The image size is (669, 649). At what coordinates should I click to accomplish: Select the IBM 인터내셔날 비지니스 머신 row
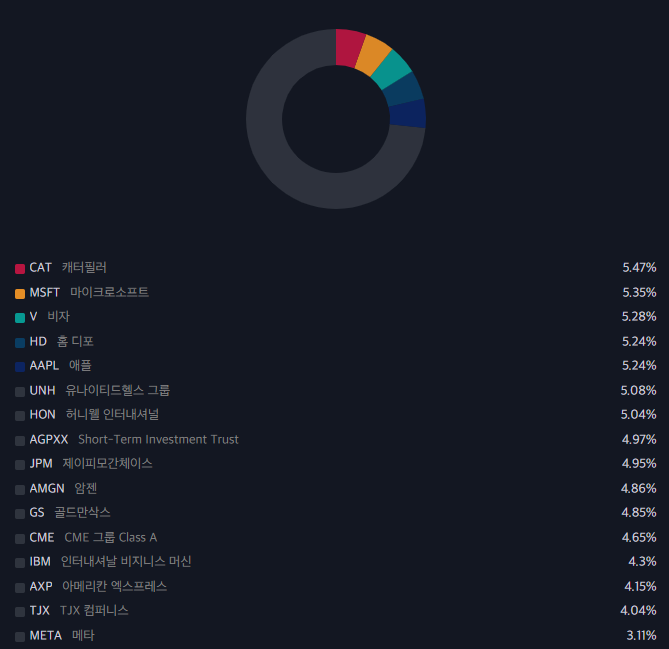[x=335, y=562]
